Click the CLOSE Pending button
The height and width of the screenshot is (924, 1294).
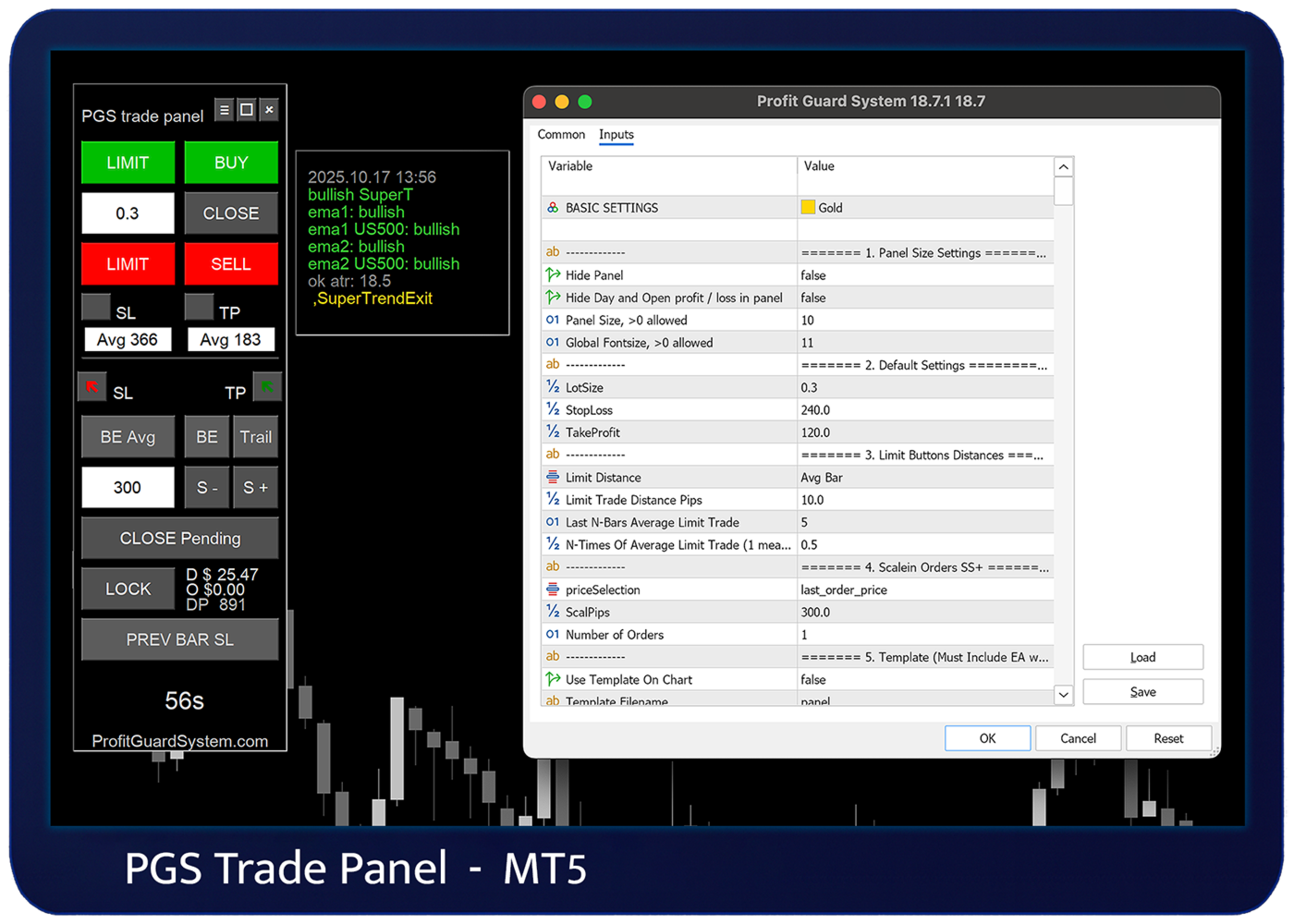(x=180, y=539)
